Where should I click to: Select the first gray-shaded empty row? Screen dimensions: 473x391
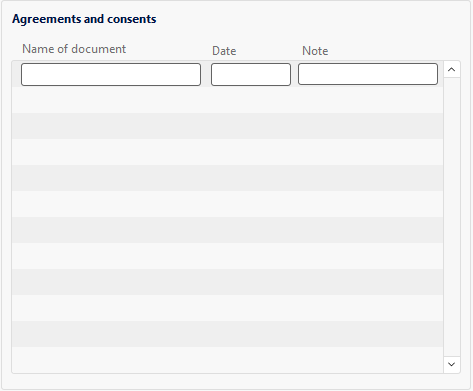(x=227, y=126)
